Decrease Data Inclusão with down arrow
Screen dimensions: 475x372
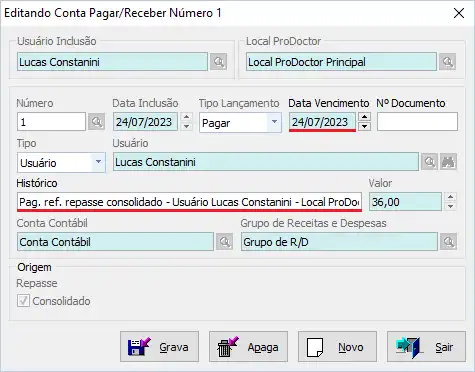[x=187, y=126]
